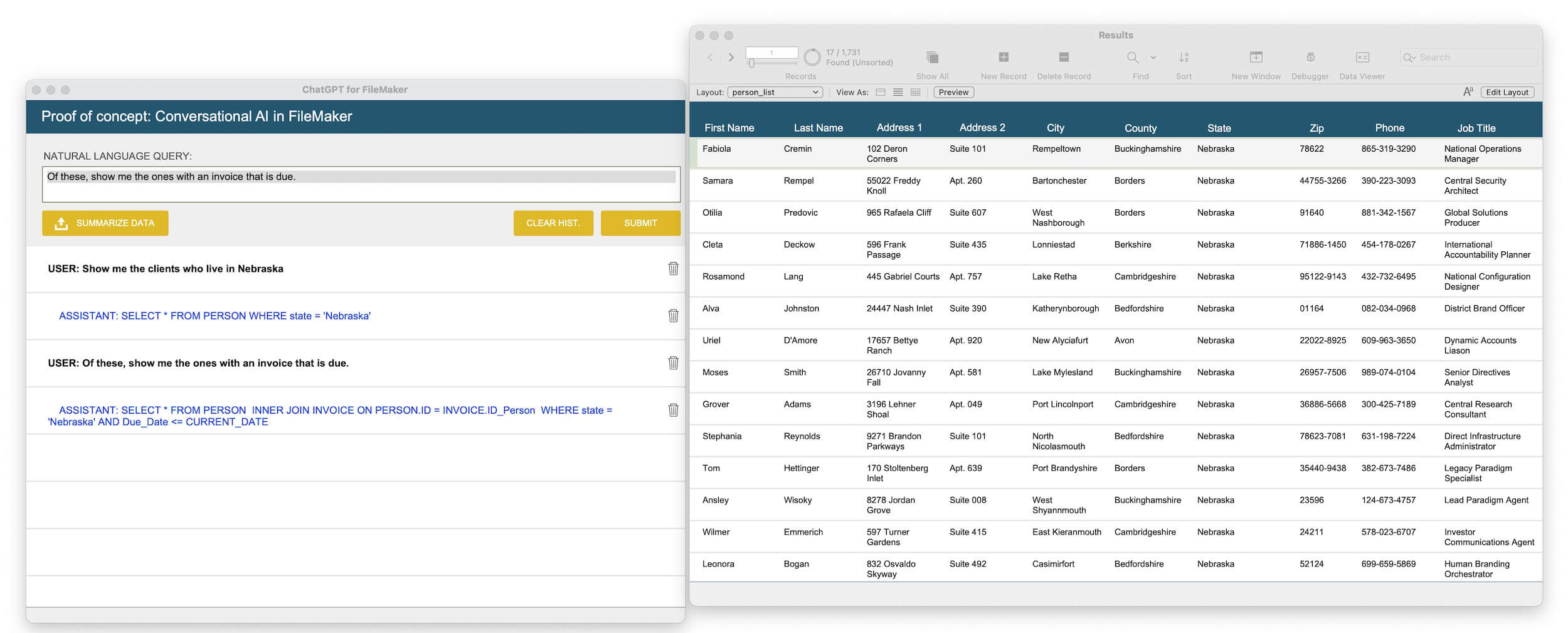The width and height of the screenshot is (1568, 633).
Task: Click city Port Lincolnport
Action: (x=1062, y=404)
